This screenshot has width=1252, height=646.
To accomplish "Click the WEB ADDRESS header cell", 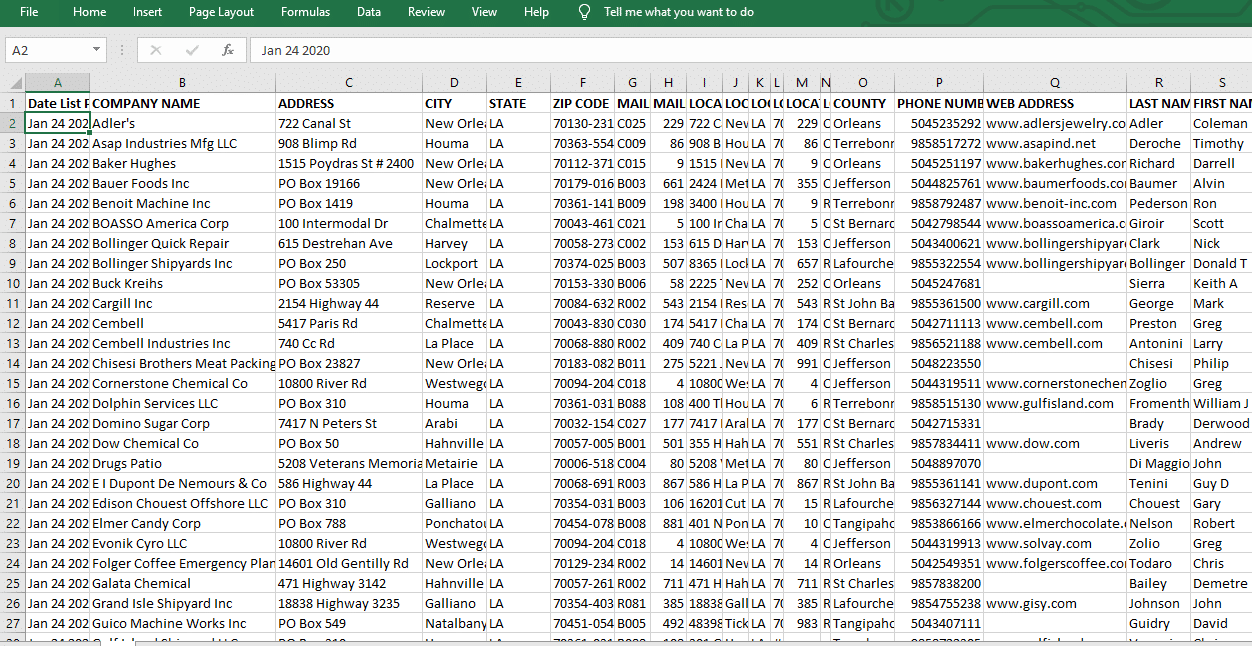I will tap(1055, 103).
